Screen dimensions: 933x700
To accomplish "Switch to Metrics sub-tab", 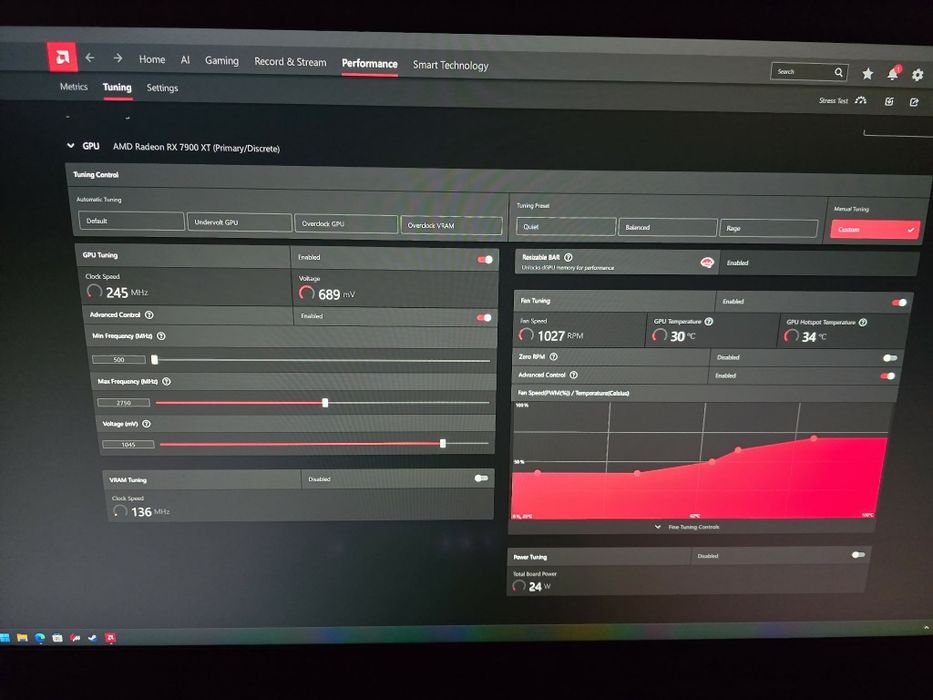I will pos(74,87).
